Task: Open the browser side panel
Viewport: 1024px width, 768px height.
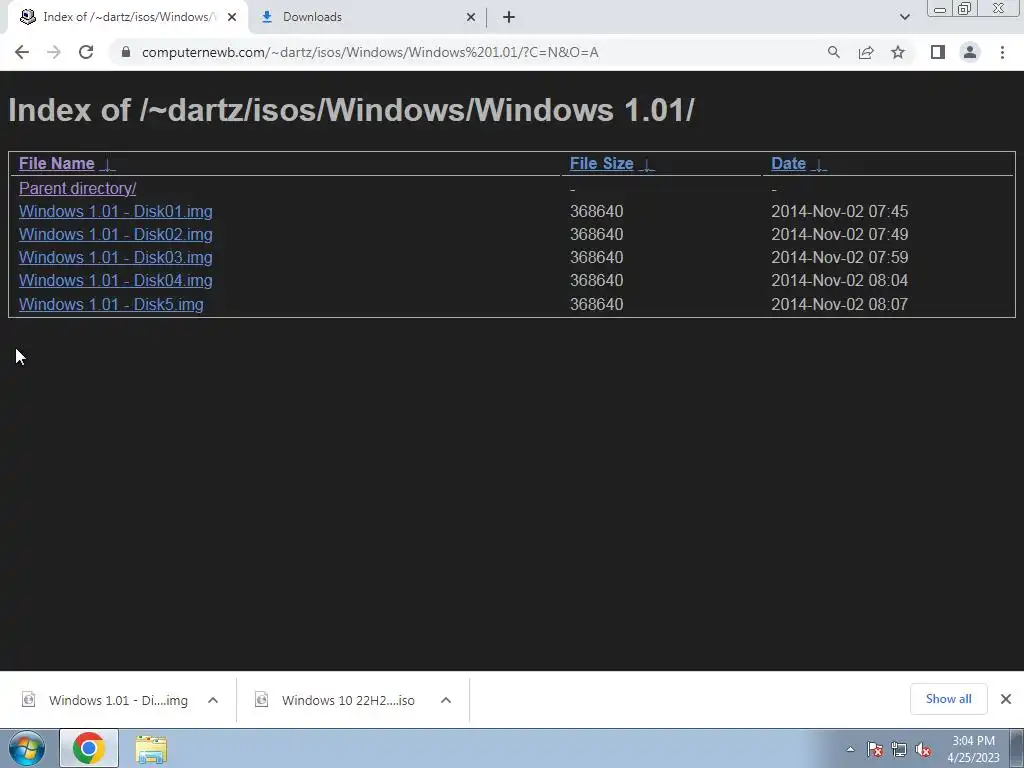Action: [x=938, y=52]
